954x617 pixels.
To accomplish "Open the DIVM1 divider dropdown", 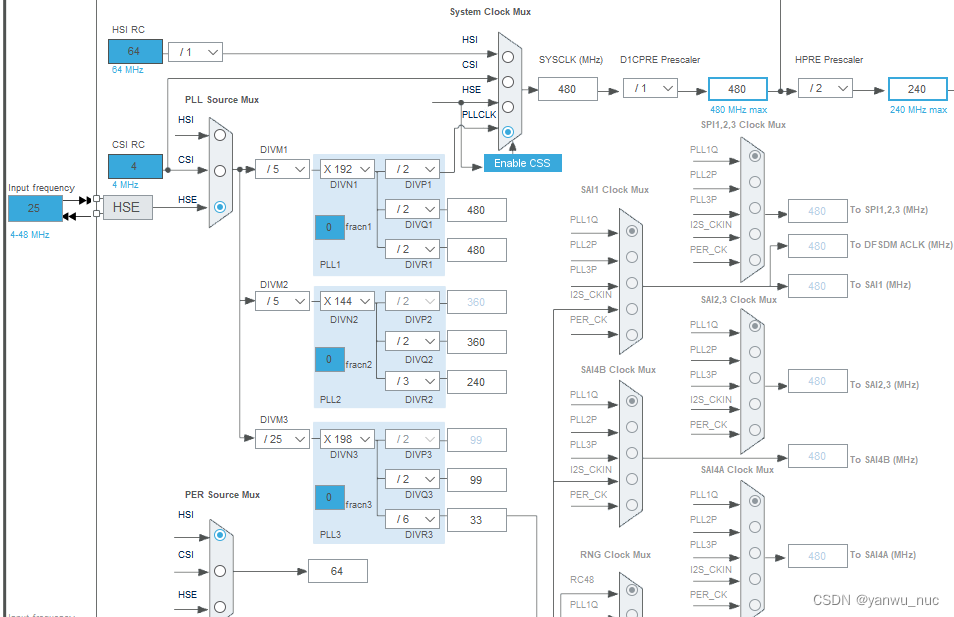I will 283,169.
